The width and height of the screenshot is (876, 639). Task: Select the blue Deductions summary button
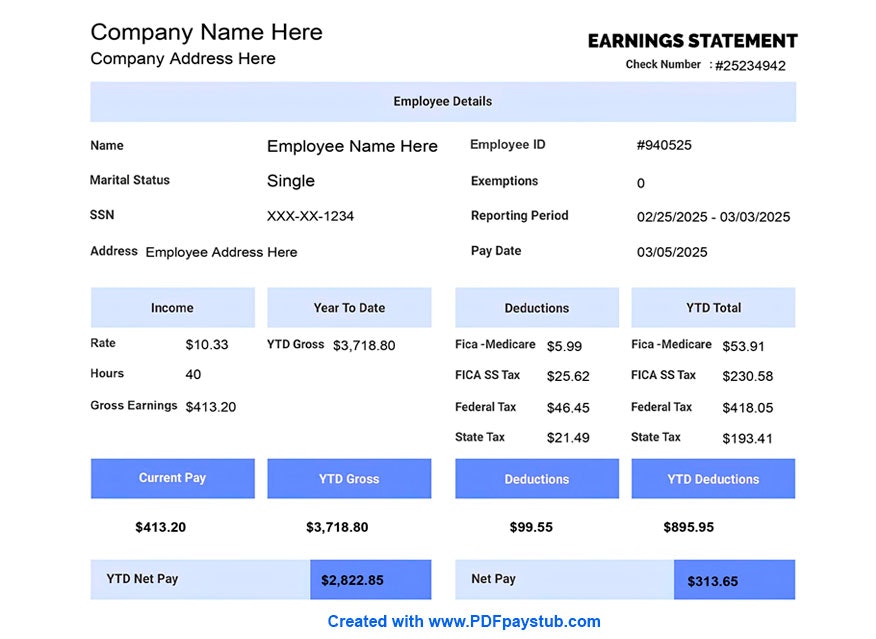coord(536,478)
